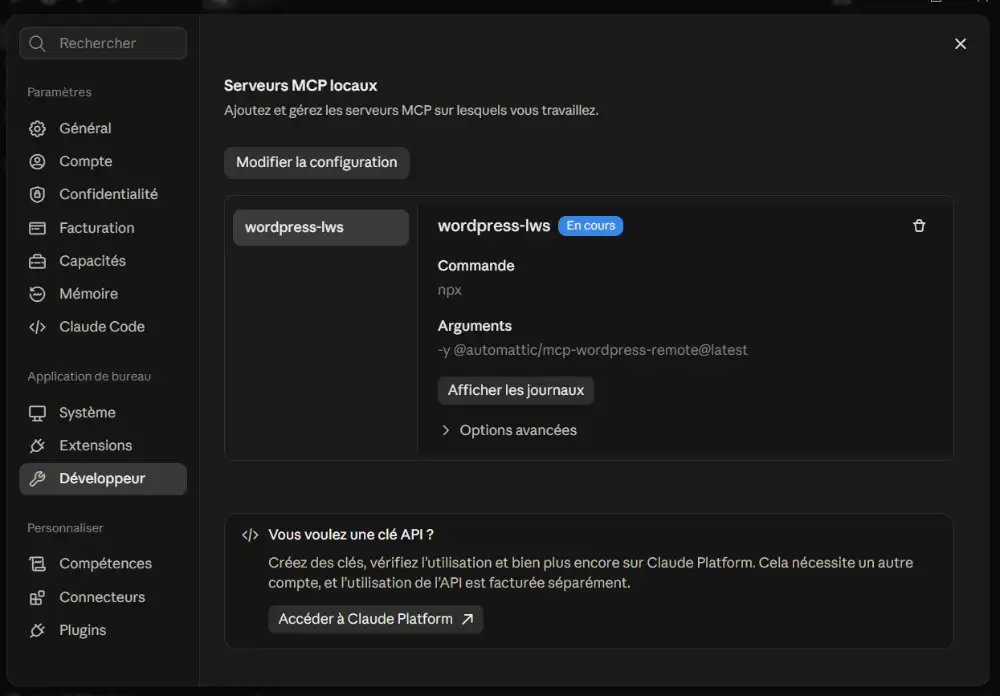Delete wordpress-lws server with trash icon
Image resolution: width=1000 pixels, height=696 pixels.
coord(919,226)
